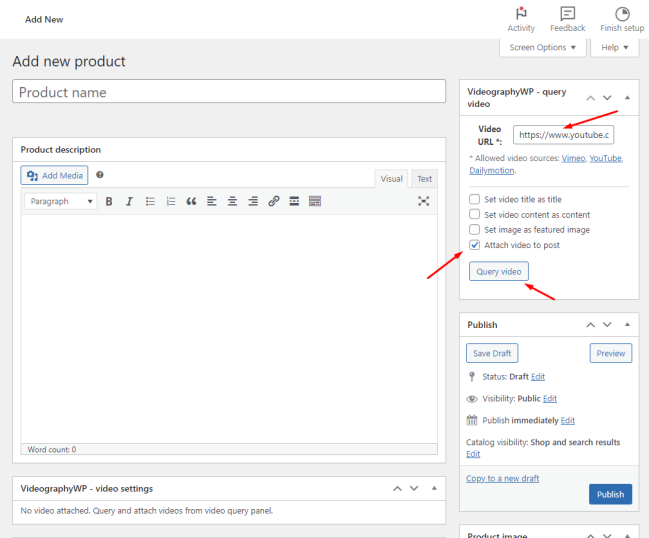Open the Dailymotion source link

[x=492, y=171]
